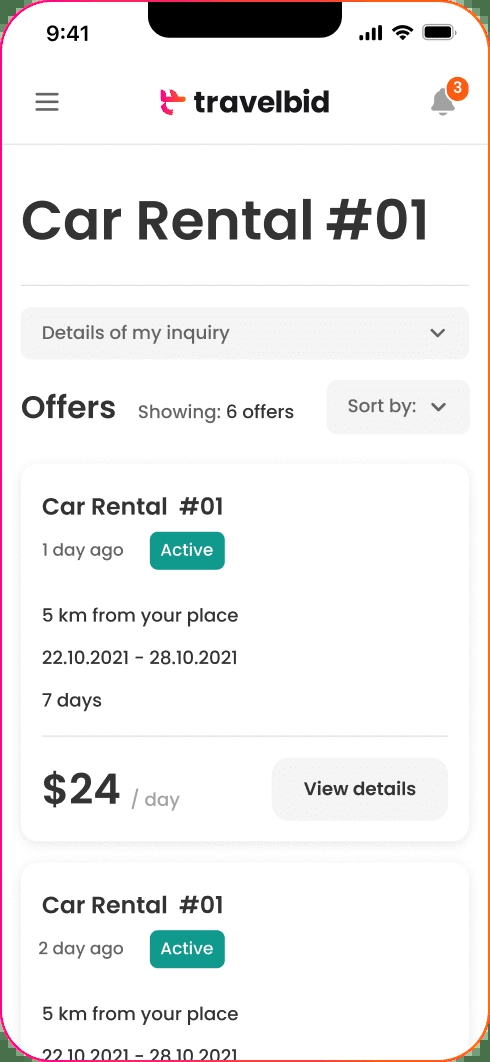
Task: Tap the 9:41 clock in status bar
Action: [68, 33]
